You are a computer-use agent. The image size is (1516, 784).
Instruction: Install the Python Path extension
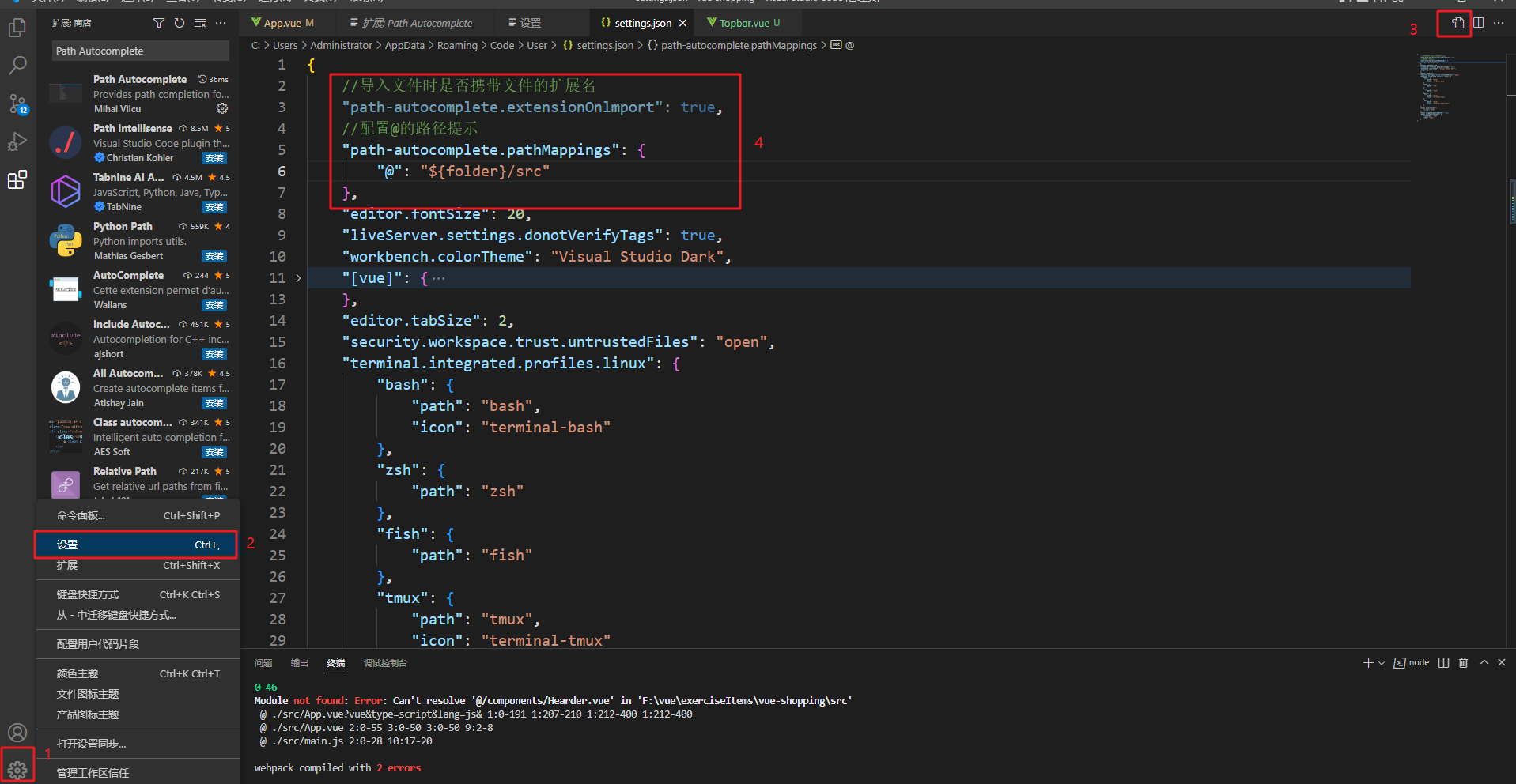click(214, 256)
